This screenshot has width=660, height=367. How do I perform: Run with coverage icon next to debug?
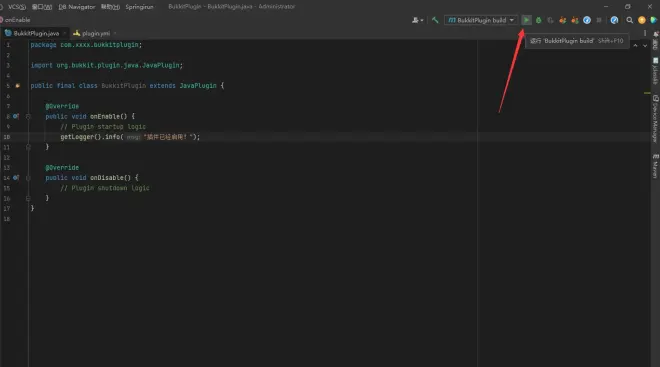click(550, 20)
